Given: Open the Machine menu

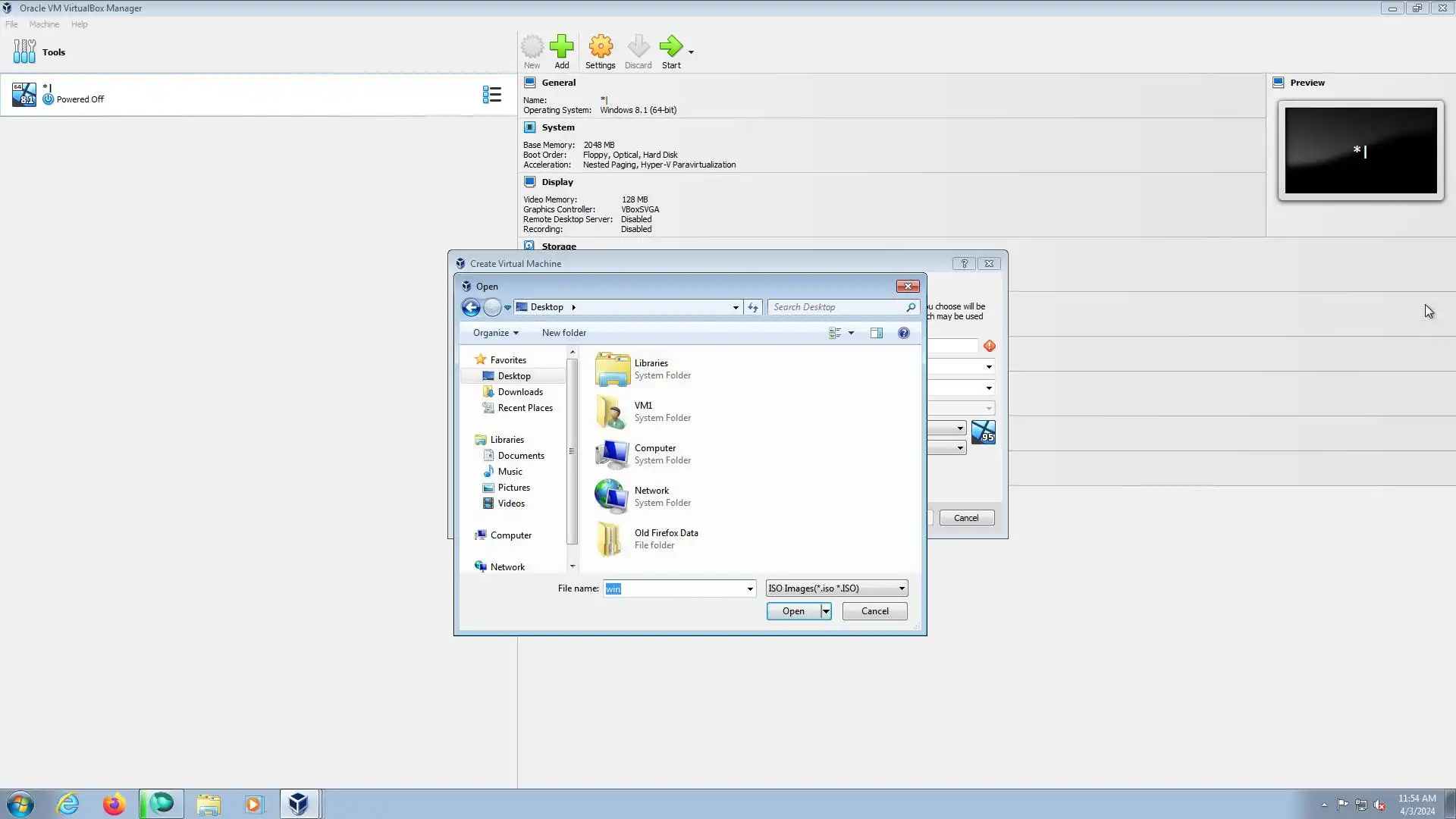Looking at the screenshot, I should click(44, 24).
